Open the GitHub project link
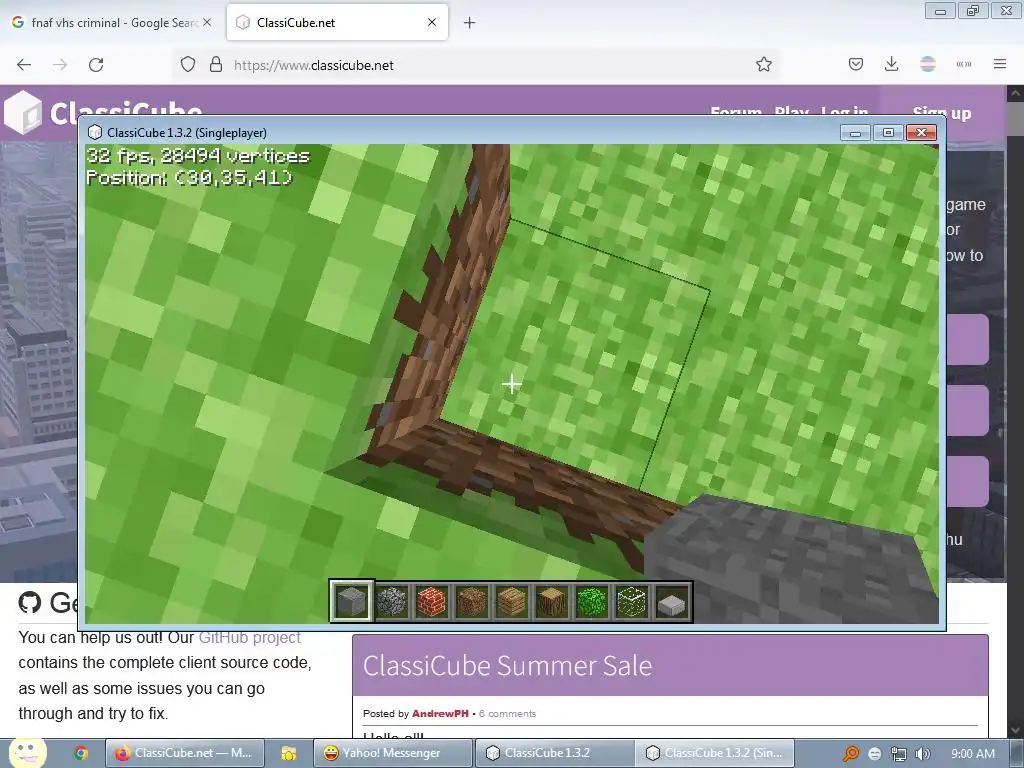 tap(249, 637)
